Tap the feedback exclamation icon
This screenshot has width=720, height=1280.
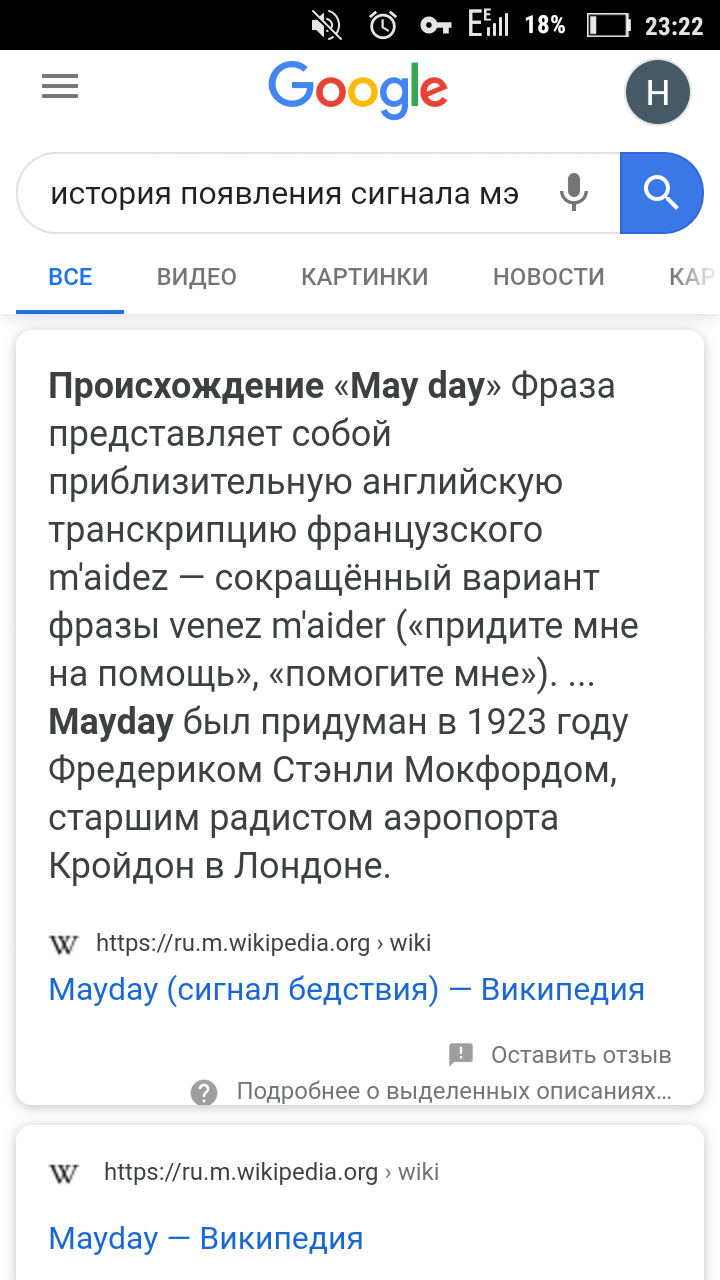click(x=461, y=1054)
